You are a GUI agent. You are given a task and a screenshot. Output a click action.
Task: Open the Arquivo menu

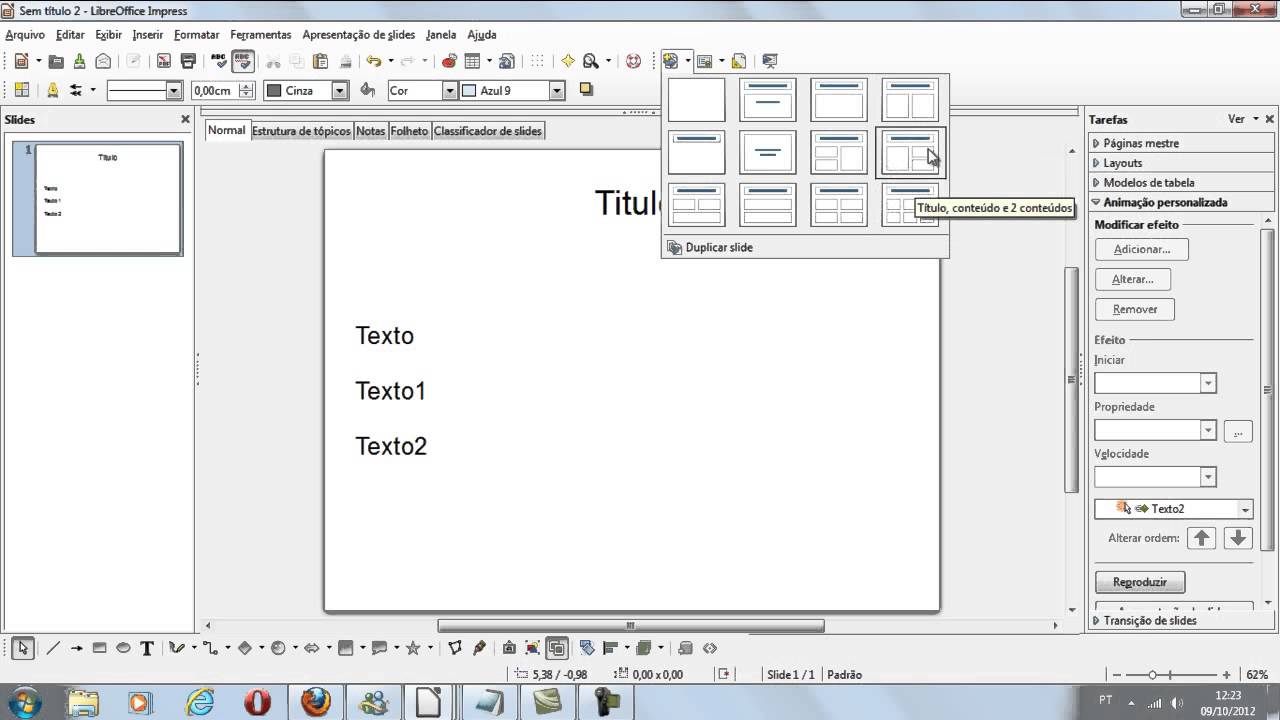[25, 34]
